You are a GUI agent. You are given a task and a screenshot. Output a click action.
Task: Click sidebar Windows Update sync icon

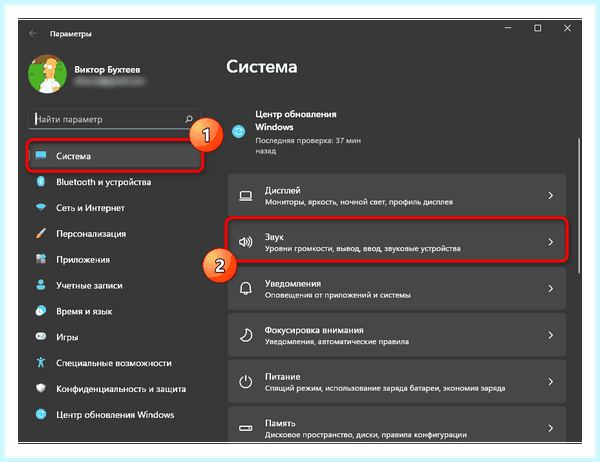click(41, 414)
